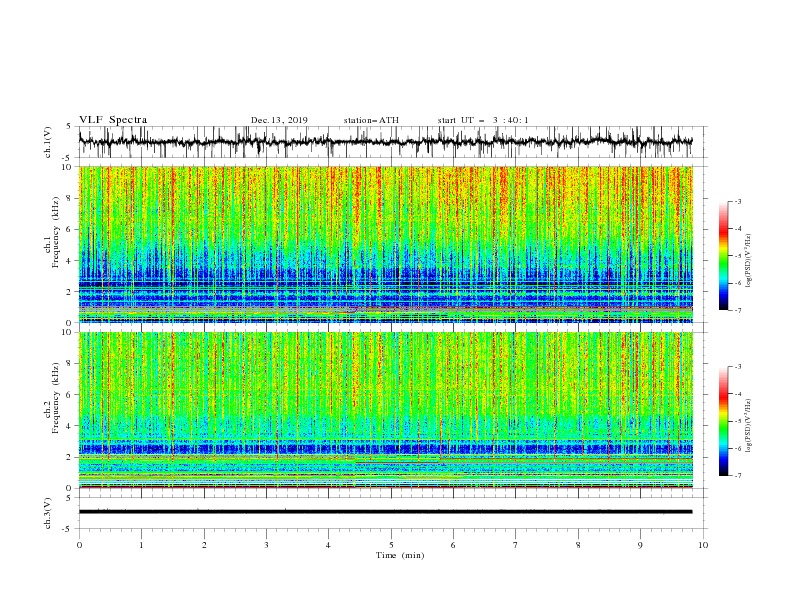Select the date 'Dec. 13, 2019'
This screenshot has height=612, width=792.
[279, 120]
